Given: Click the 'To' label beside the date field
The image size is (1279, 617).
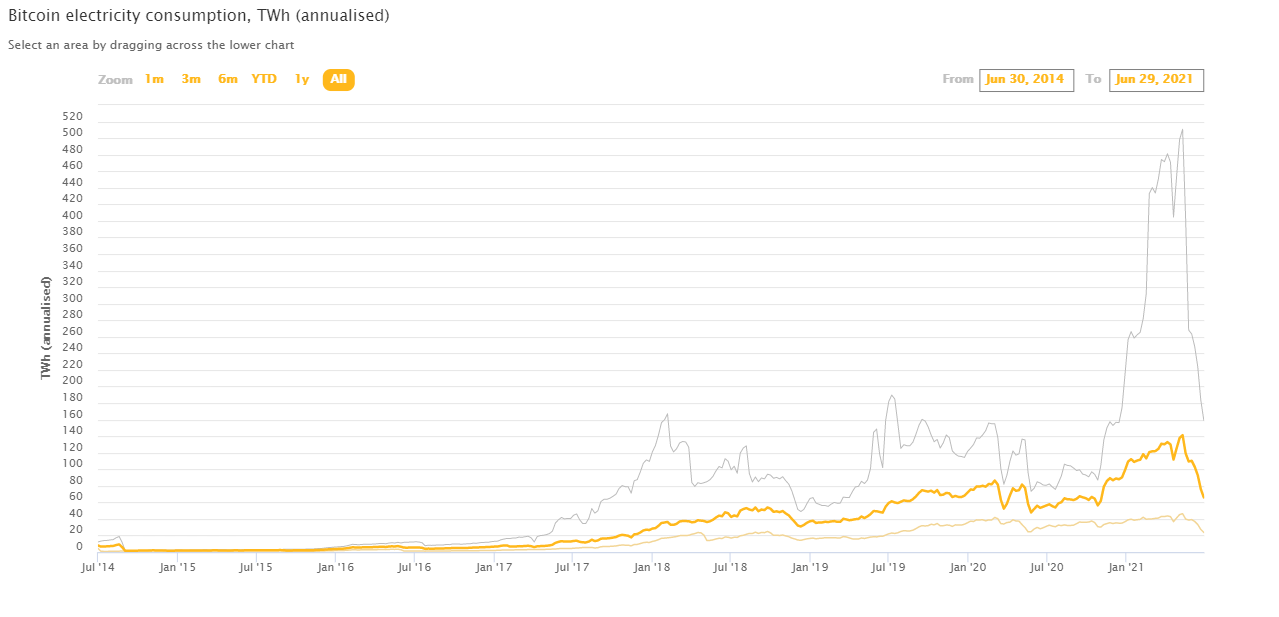Looking at the screenshot, I should pos(1094,79).
